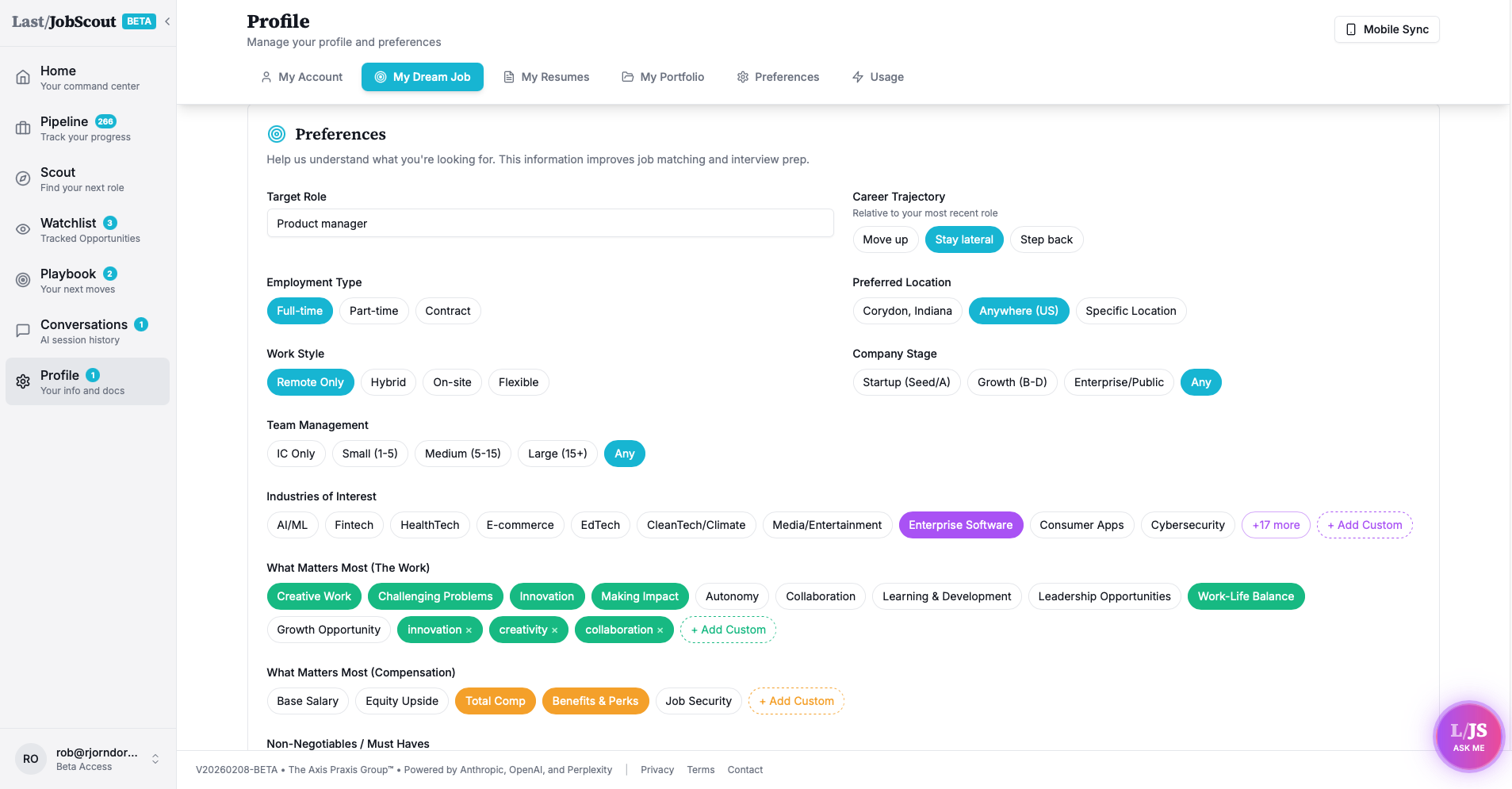Image resolution: width=1512 pixels, height=789 pixels.
Task: Click the Mobile Sync phone icon
Action: (x=1349, y=29)
